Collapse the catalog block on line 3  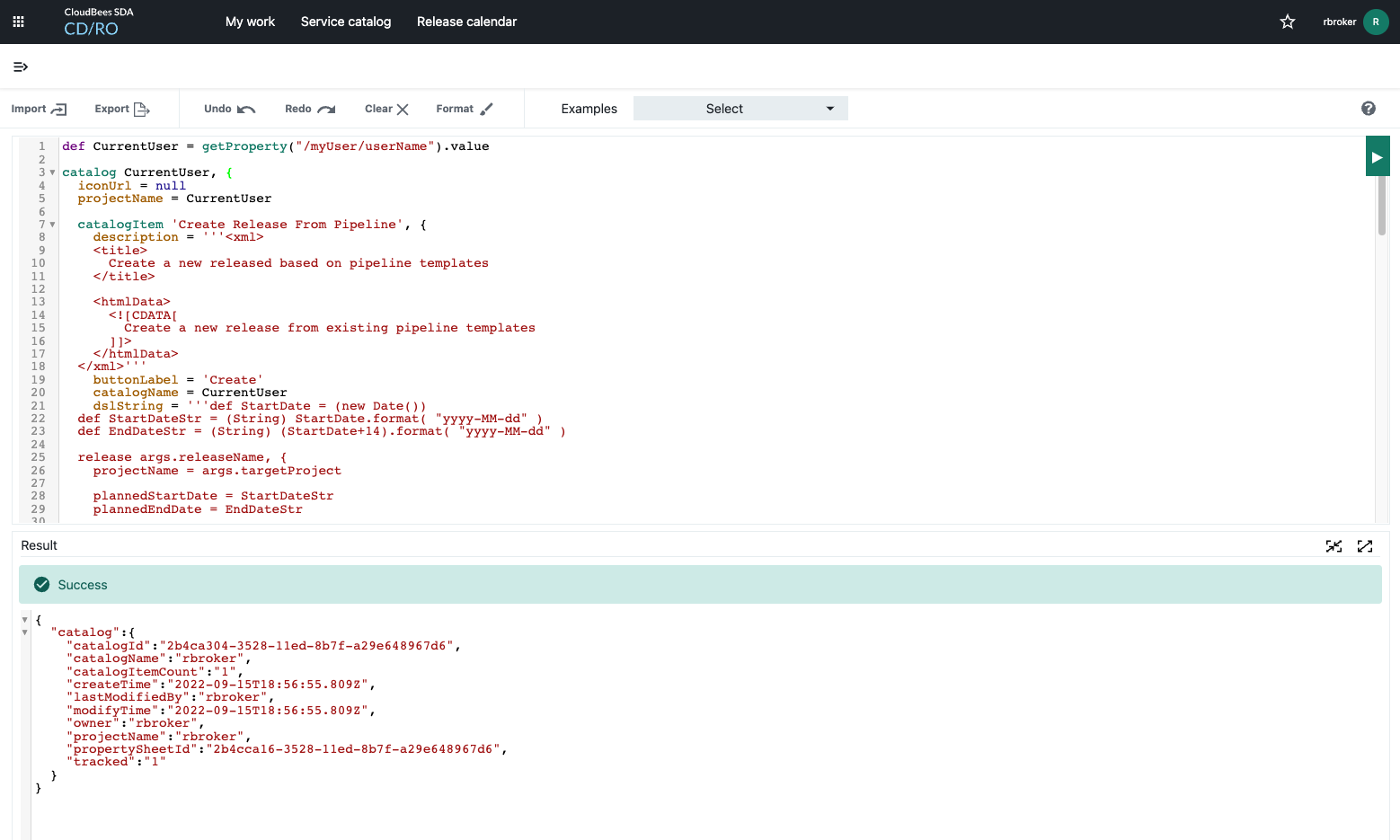pyautogui.click(x=52, y=172)
